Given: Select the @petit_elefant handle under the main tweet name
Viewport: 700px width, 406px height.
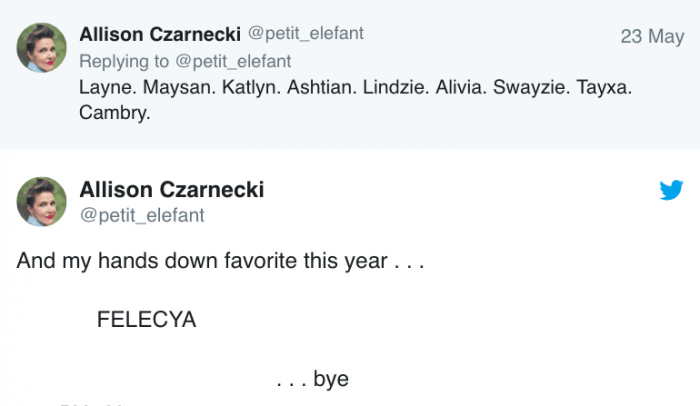Looking at the screenshot, I should [141, 214].
